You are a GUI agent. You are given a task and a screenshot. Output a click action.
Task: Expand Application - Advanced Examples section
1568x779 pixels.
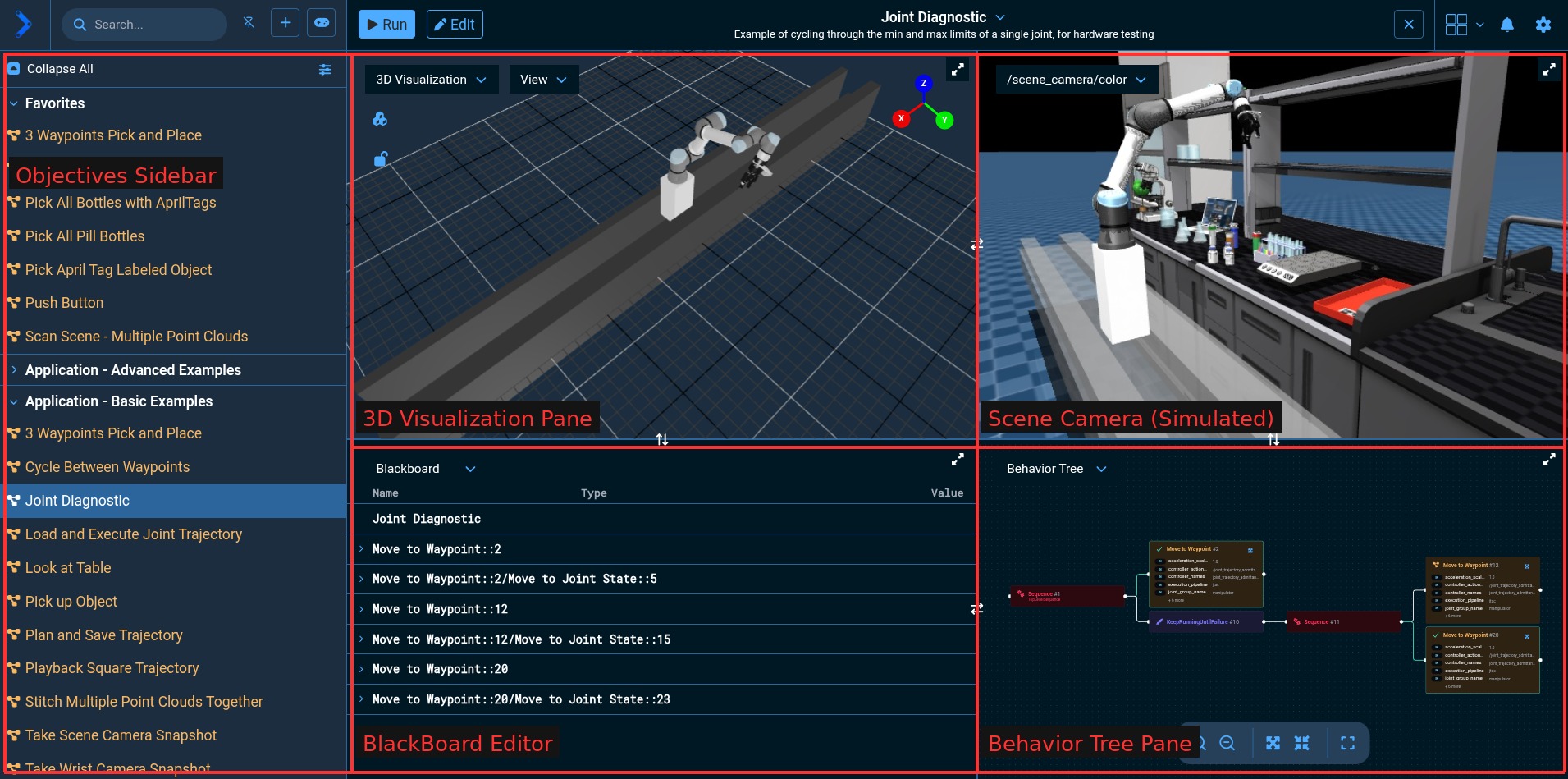(x=132, y=370)
